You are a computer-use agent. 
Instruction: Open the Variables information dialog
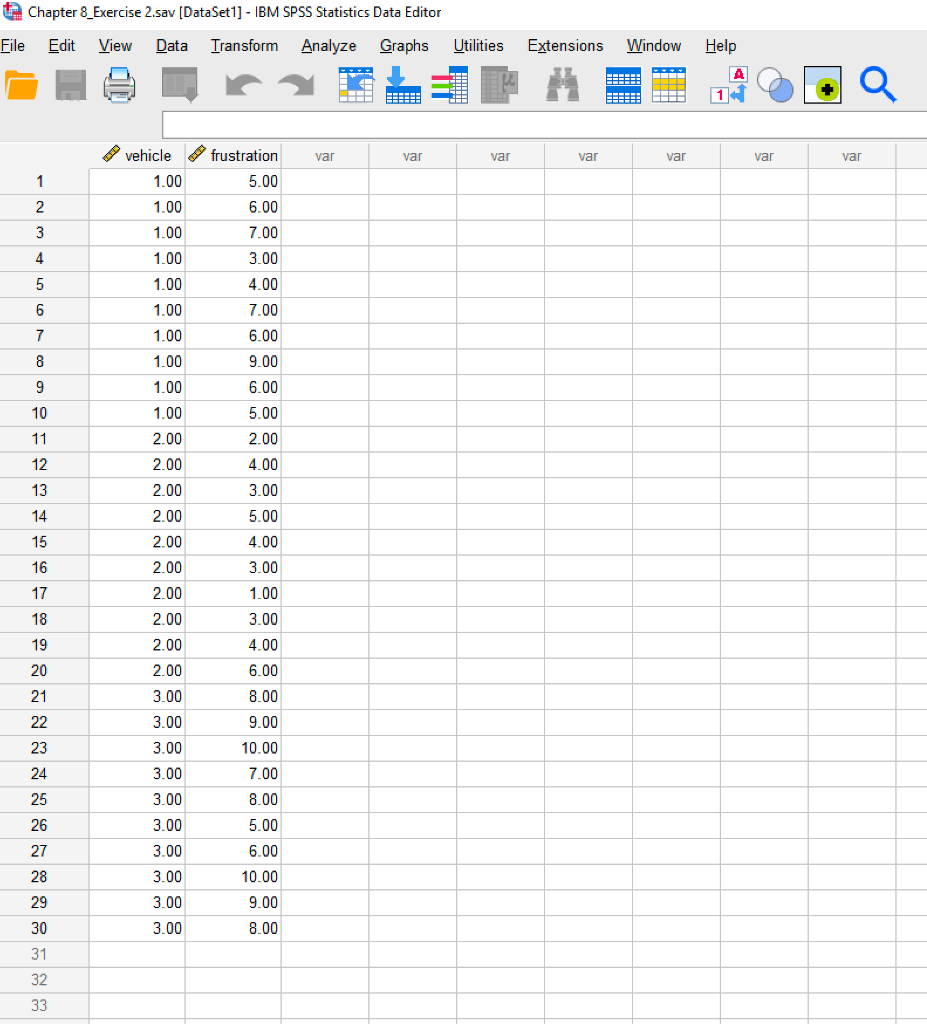pyautogui.click(x=450, y=85)
